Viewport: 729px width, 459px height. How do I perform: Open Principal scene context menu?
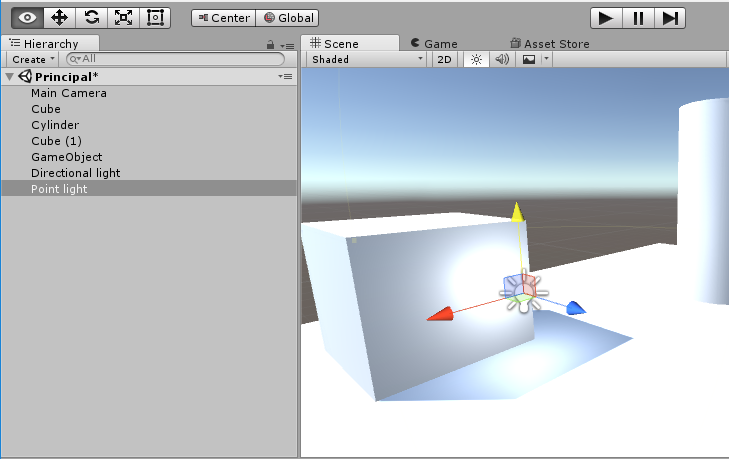(x=285, y=76)
